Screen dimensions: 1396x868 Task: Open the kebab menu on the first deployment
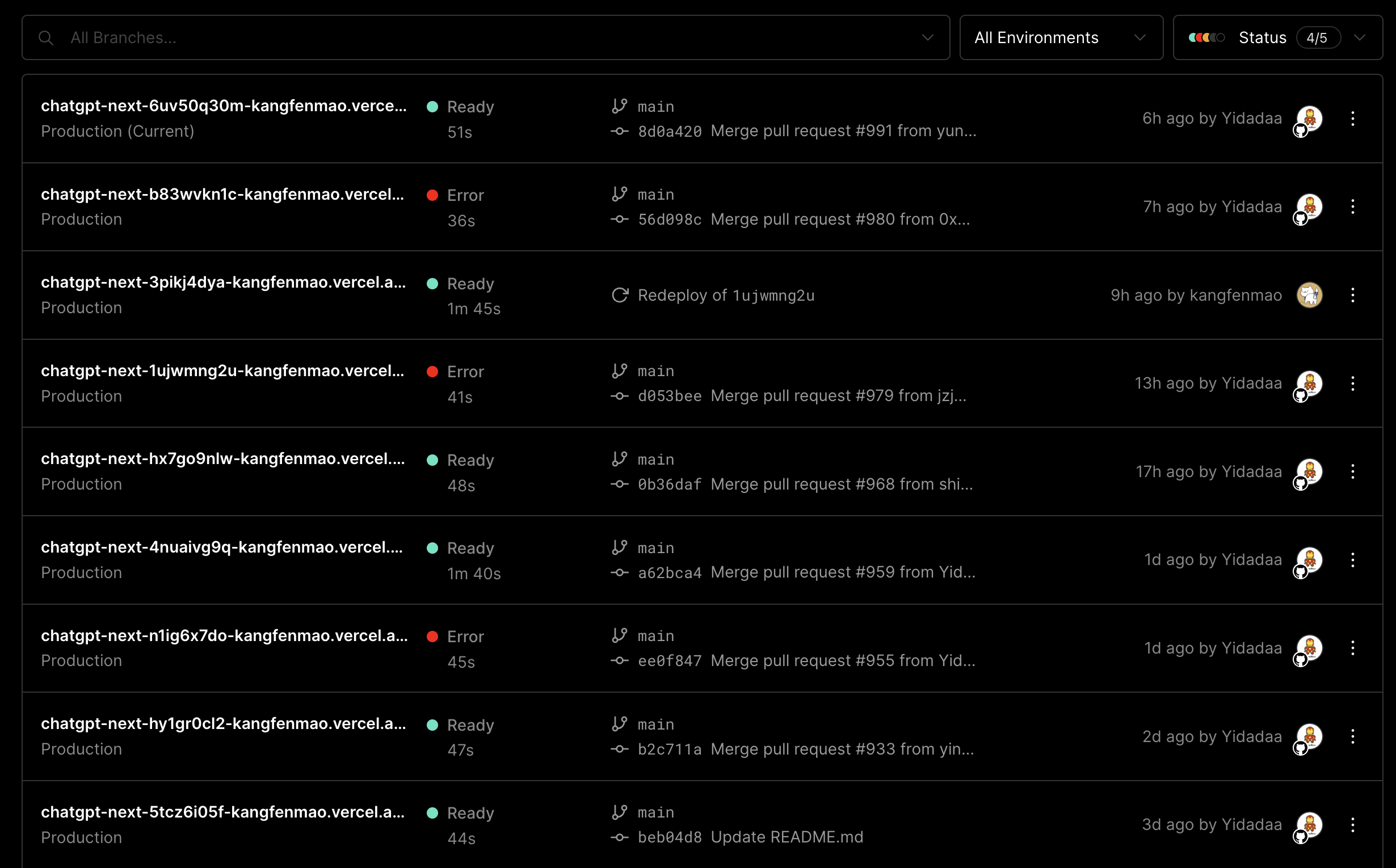pyautogui.click(x=1353, y=118)
